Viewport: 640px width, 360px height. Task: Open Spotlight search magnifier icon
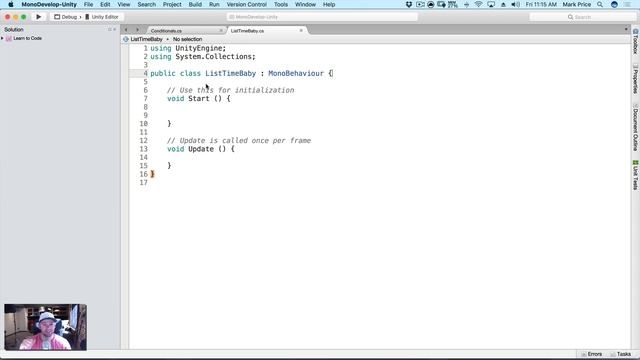click(600, 4)
